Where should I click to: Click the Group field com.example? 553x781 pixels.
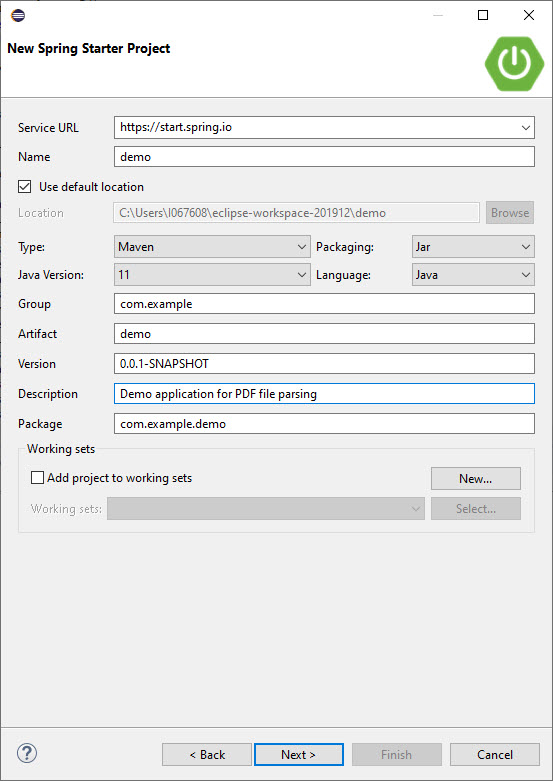(324, 304)
